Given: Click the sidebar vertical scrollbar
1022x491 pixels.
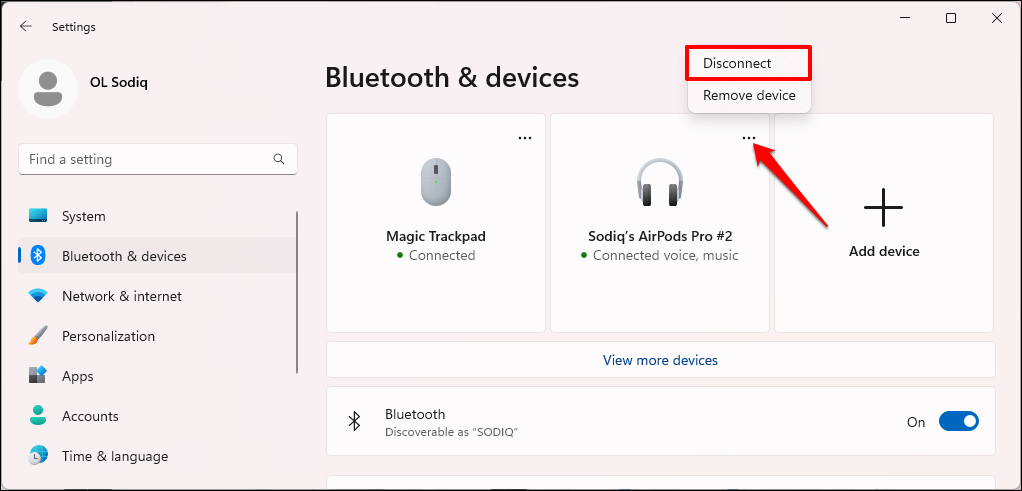Looking at the screenshot, I should coord(297,290).
